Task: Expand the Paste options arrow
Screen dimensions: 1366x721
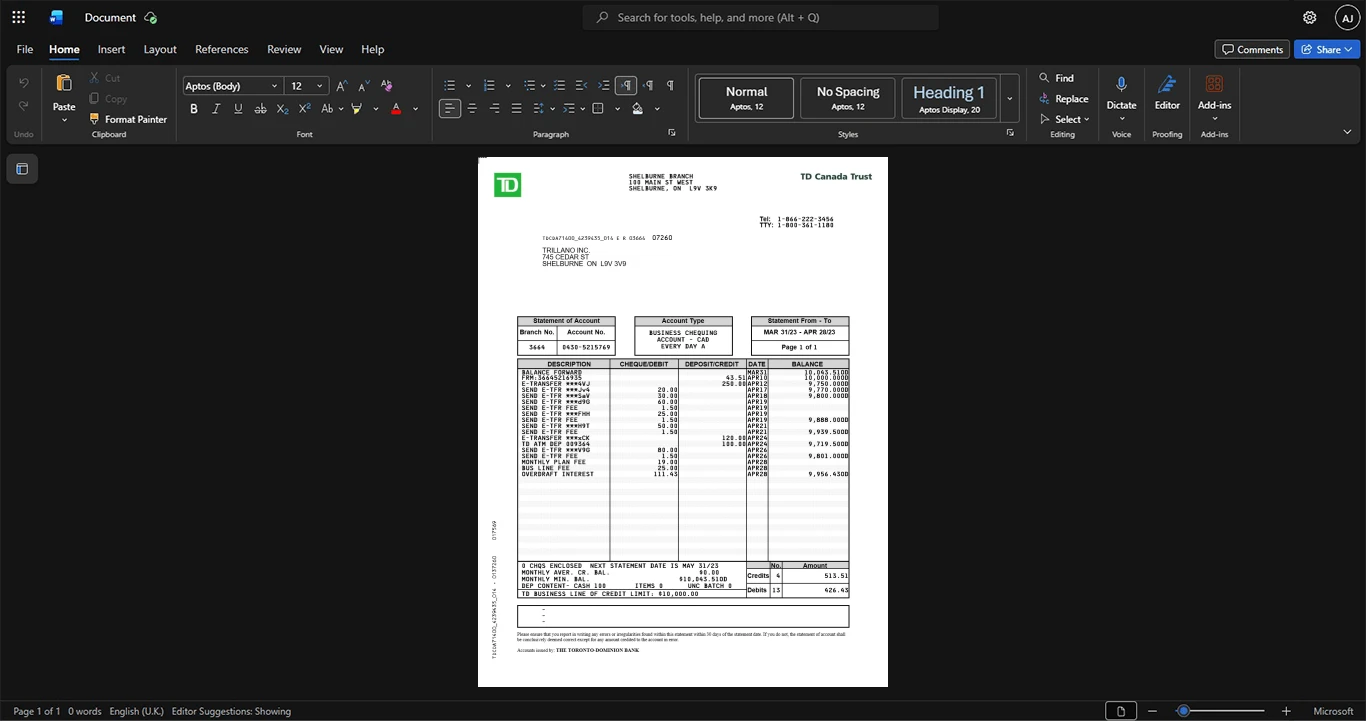Action: click(x=64, y=120)
